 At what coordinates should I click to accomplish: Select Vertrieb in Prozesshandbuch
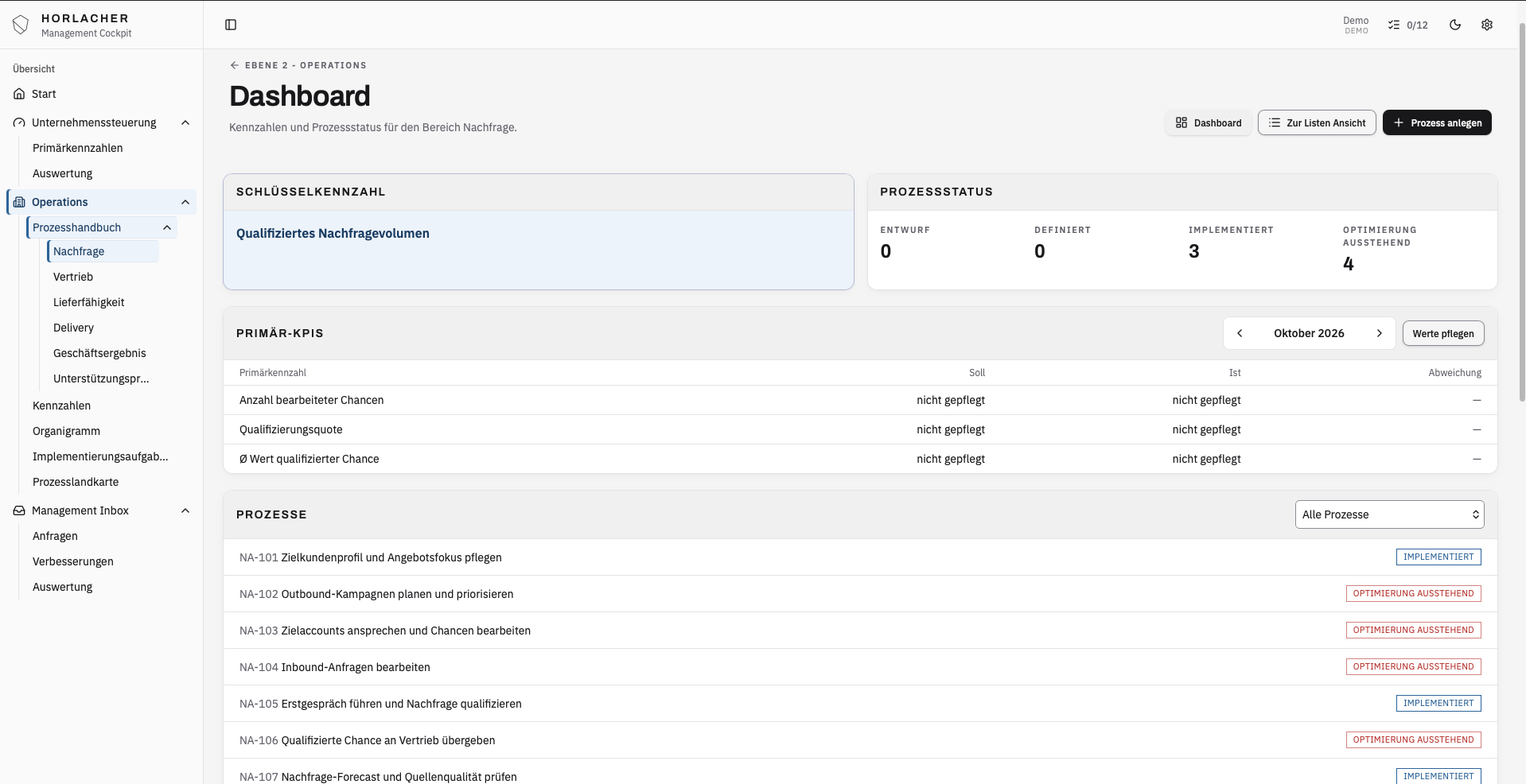pos(73,277)
